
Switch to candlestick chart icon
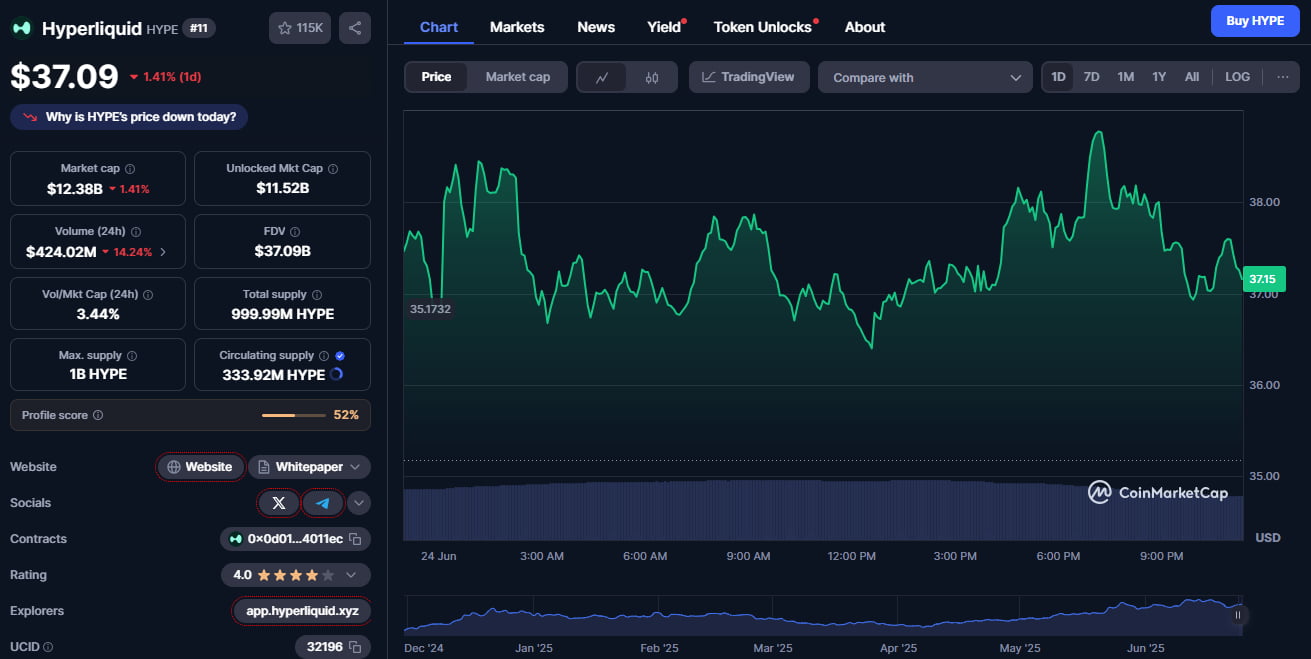(x=652, y=77)
